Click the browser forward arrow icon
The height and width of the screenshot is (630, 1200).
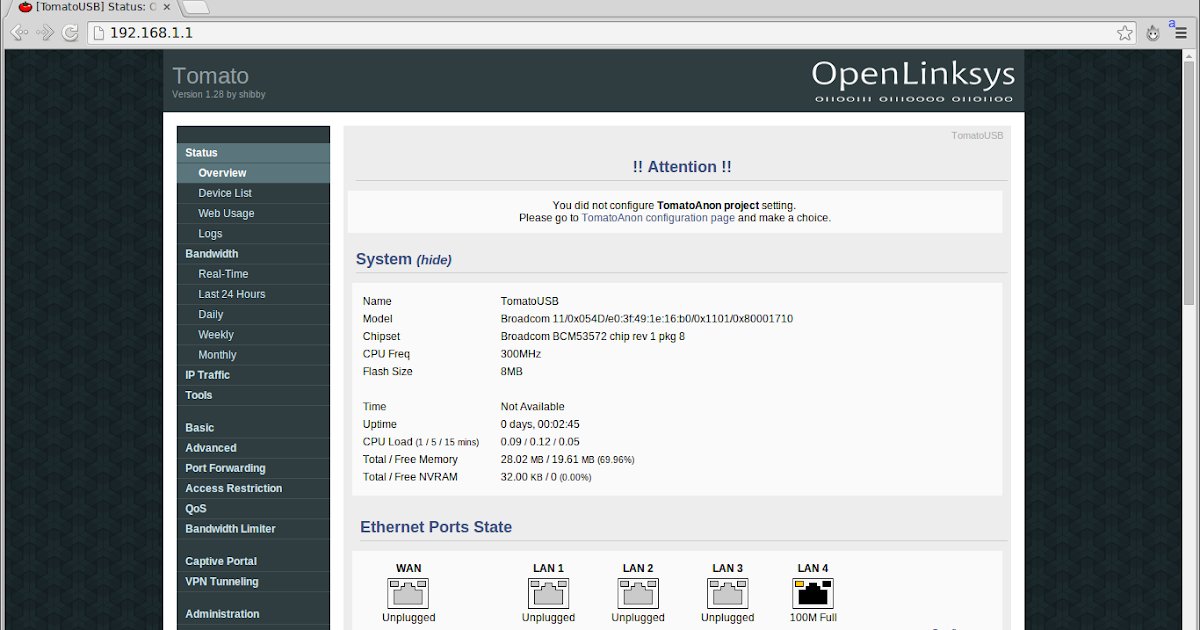45,33
